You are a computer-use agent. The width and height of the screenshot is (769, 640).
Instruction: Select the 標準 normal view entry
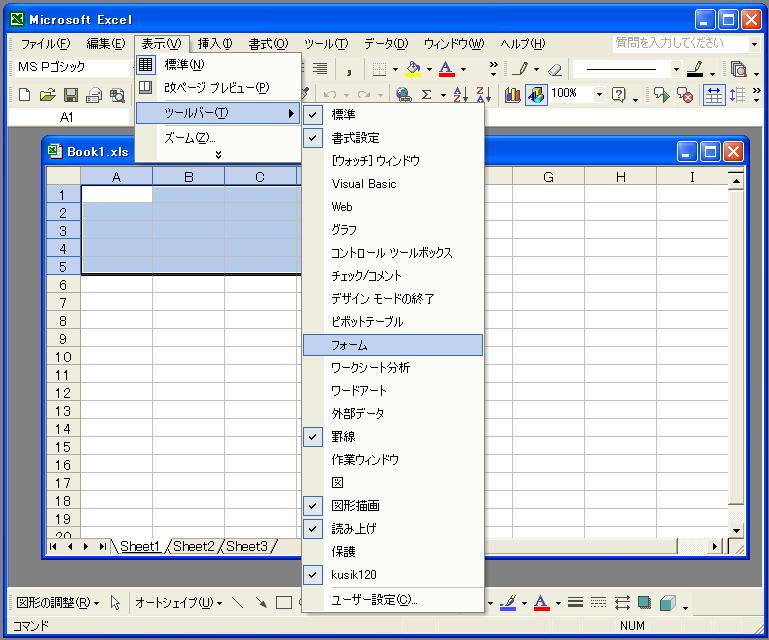[218, 65]
